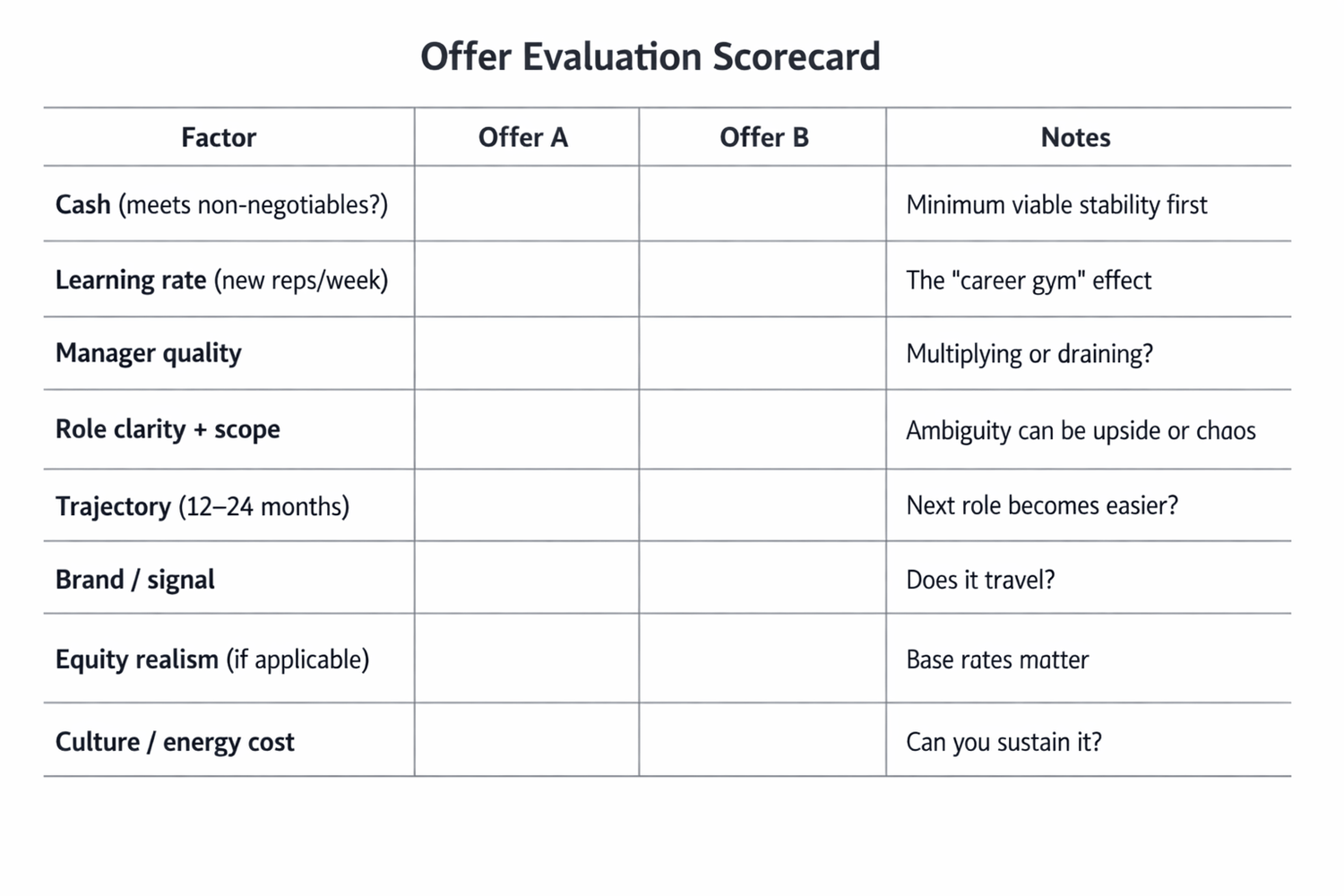Select the Culture / energy cost label
The image size is (1344, 896).
(x=175, y=742)
